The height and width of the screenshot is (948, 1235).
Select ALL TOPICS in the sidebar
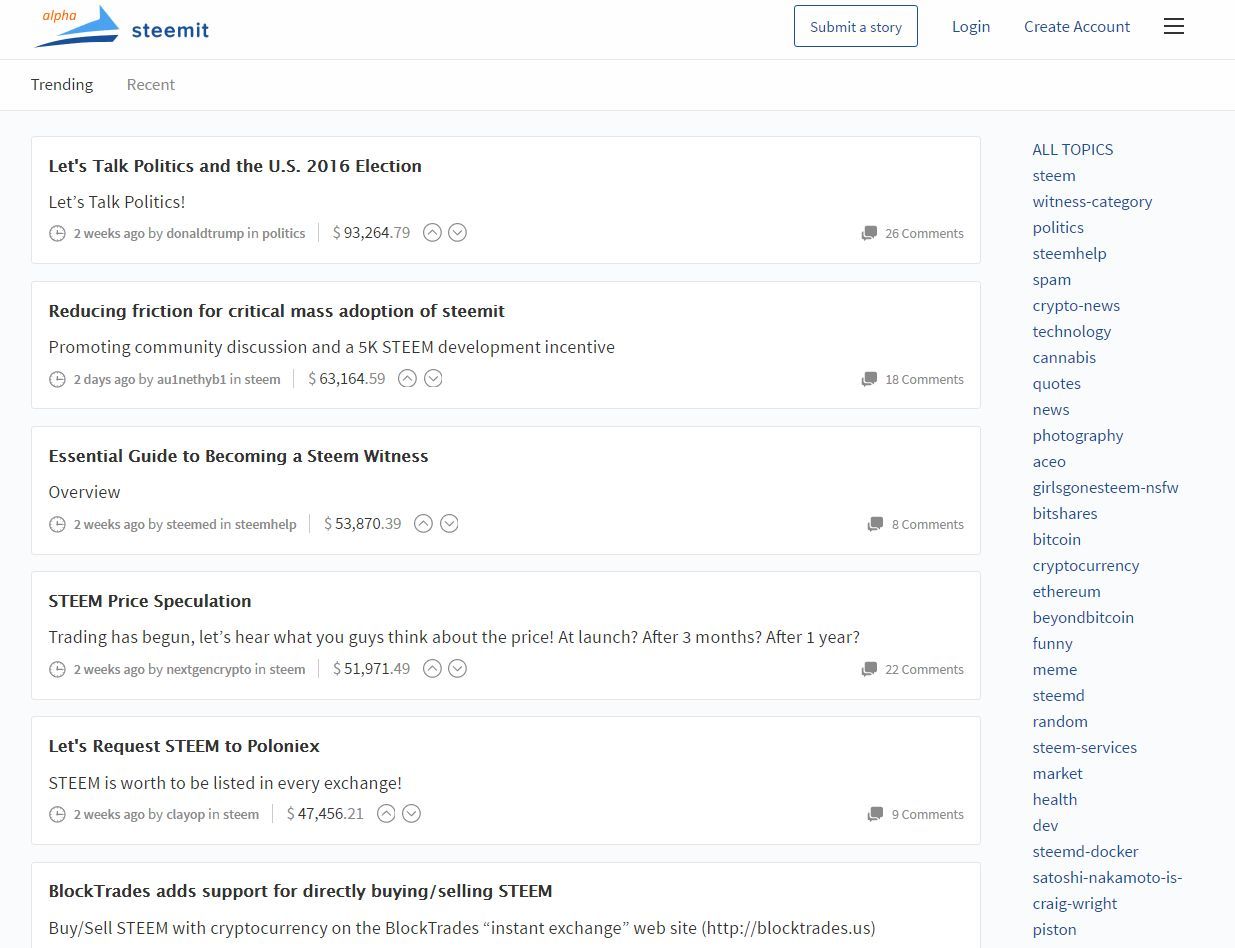coord(1073,150)
